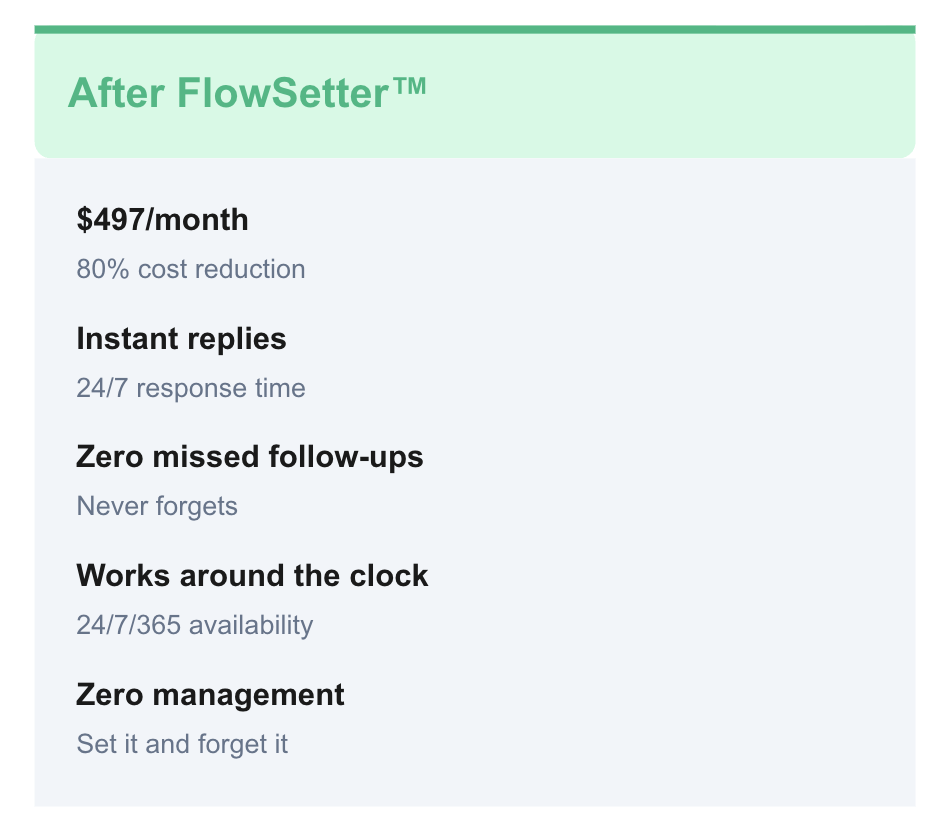
Task: Click the "24/7 response time" subtitle
Action: pos(191,388)
